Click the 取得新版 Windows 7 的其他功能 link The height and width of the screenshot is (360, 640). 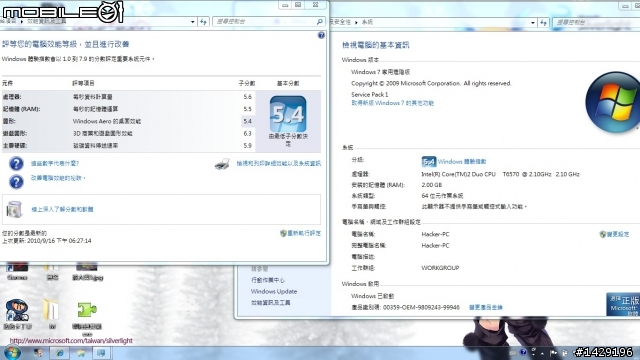pos(392,103)
